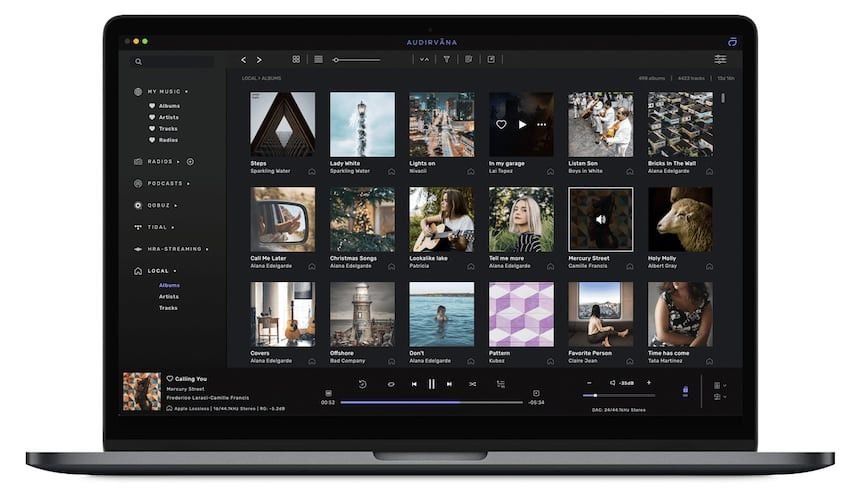The width and height of the screenshot is (860, 504).
Task: Open the Pattern album cover
Action: click(x=521, y=314)
